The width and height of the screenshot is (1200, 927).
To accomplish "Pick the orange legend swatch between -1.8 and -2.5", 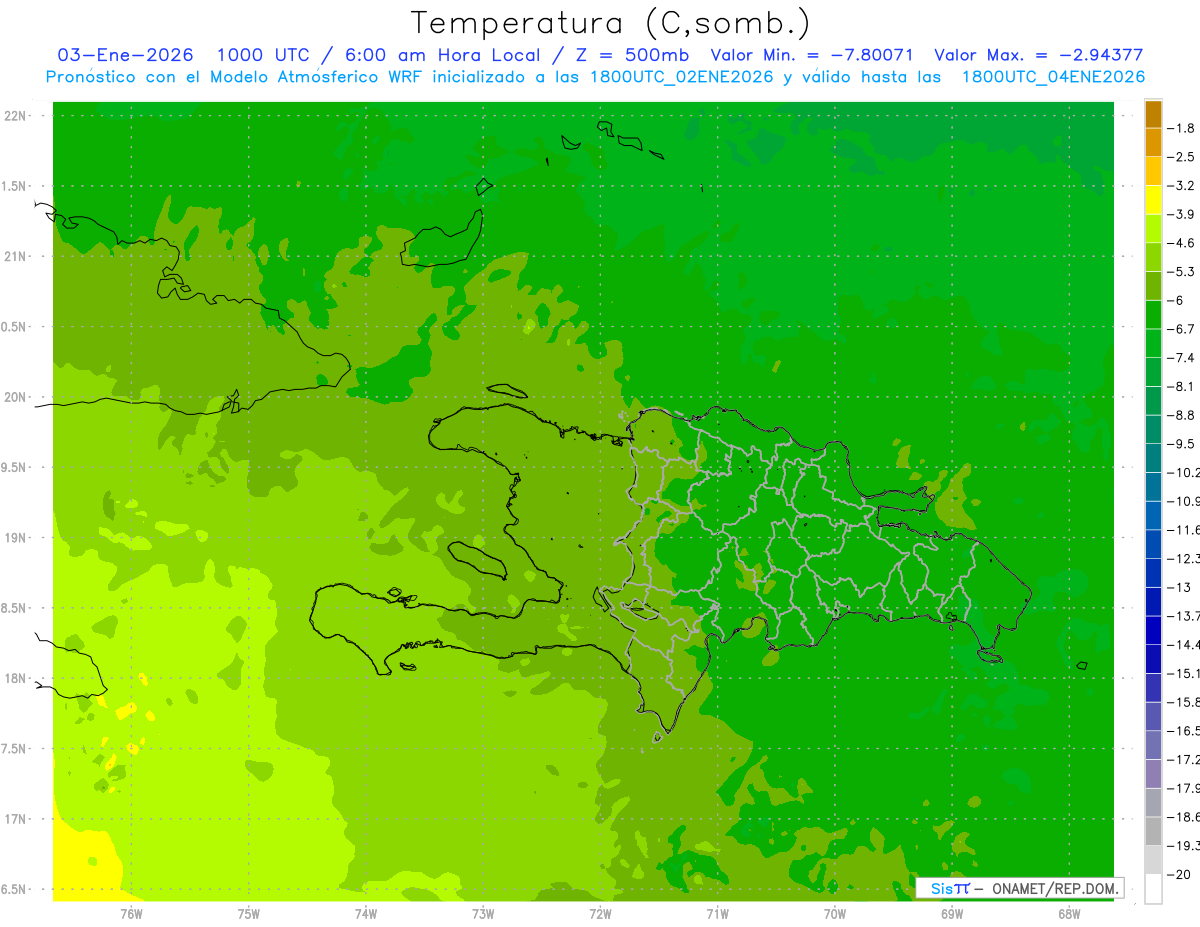I will pyautogui.click(x=1153, y=142).
